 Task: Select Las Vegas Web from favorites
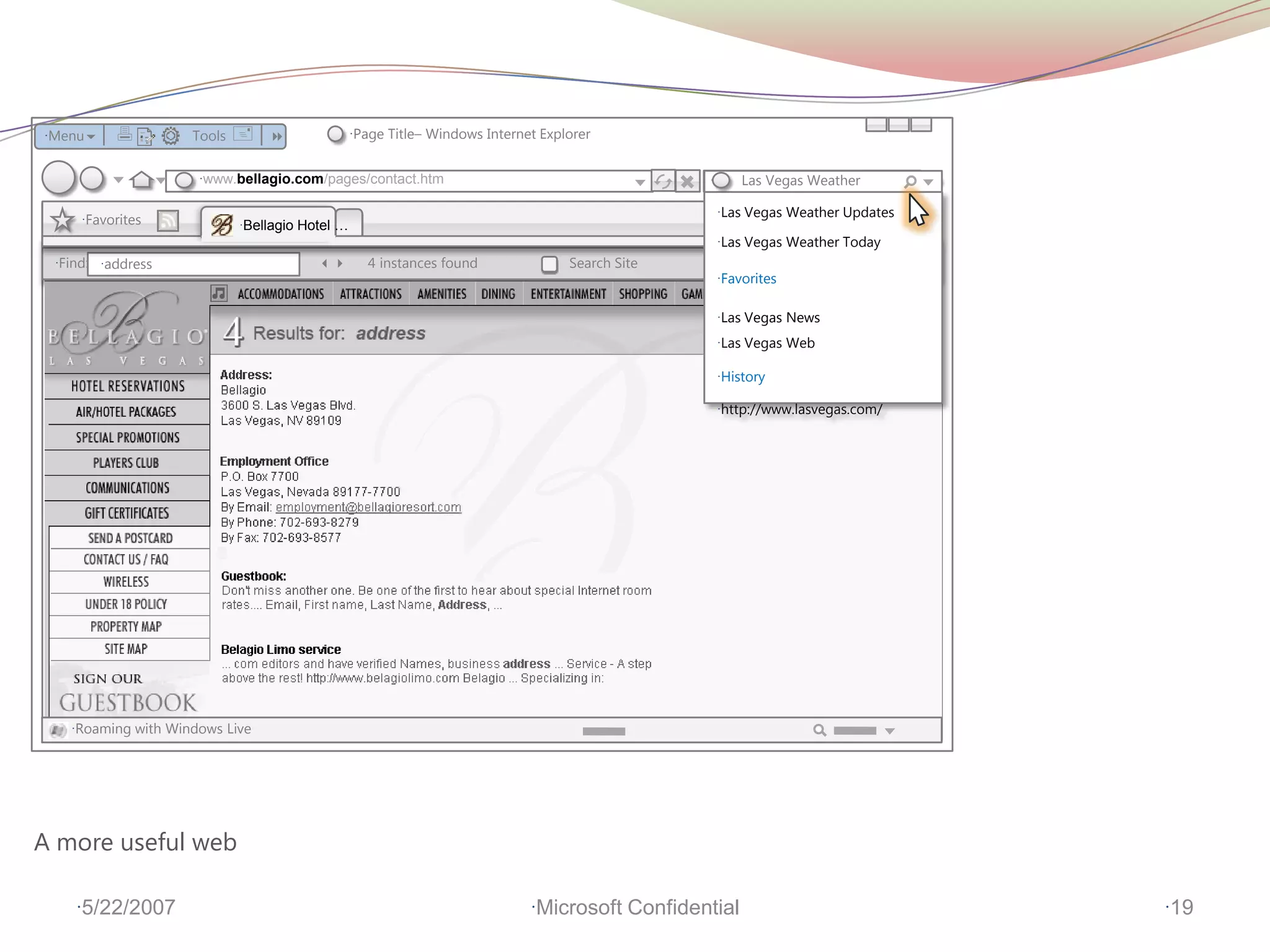point(768,343)
